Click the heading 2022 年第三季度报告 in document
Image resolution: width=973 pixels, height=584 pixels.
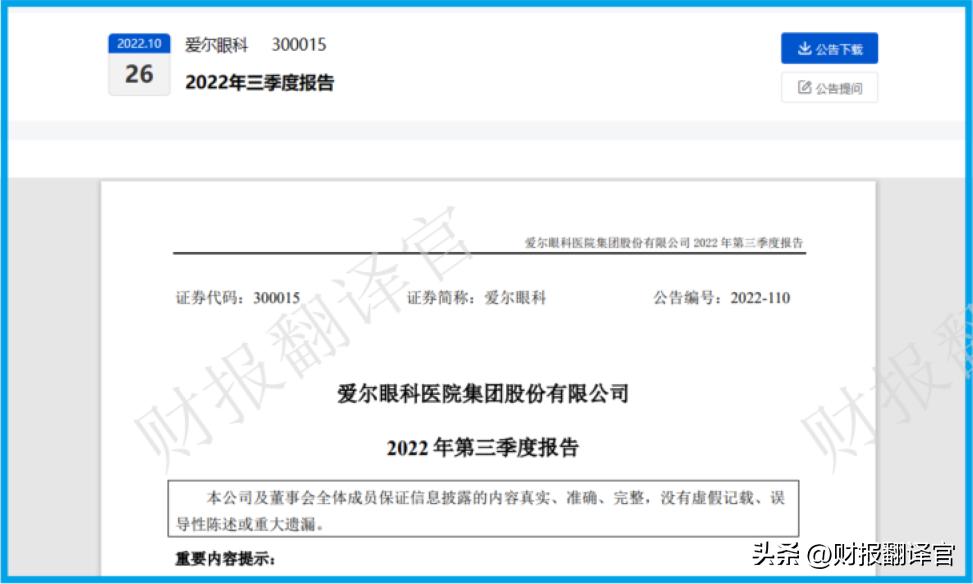[483, 447]
